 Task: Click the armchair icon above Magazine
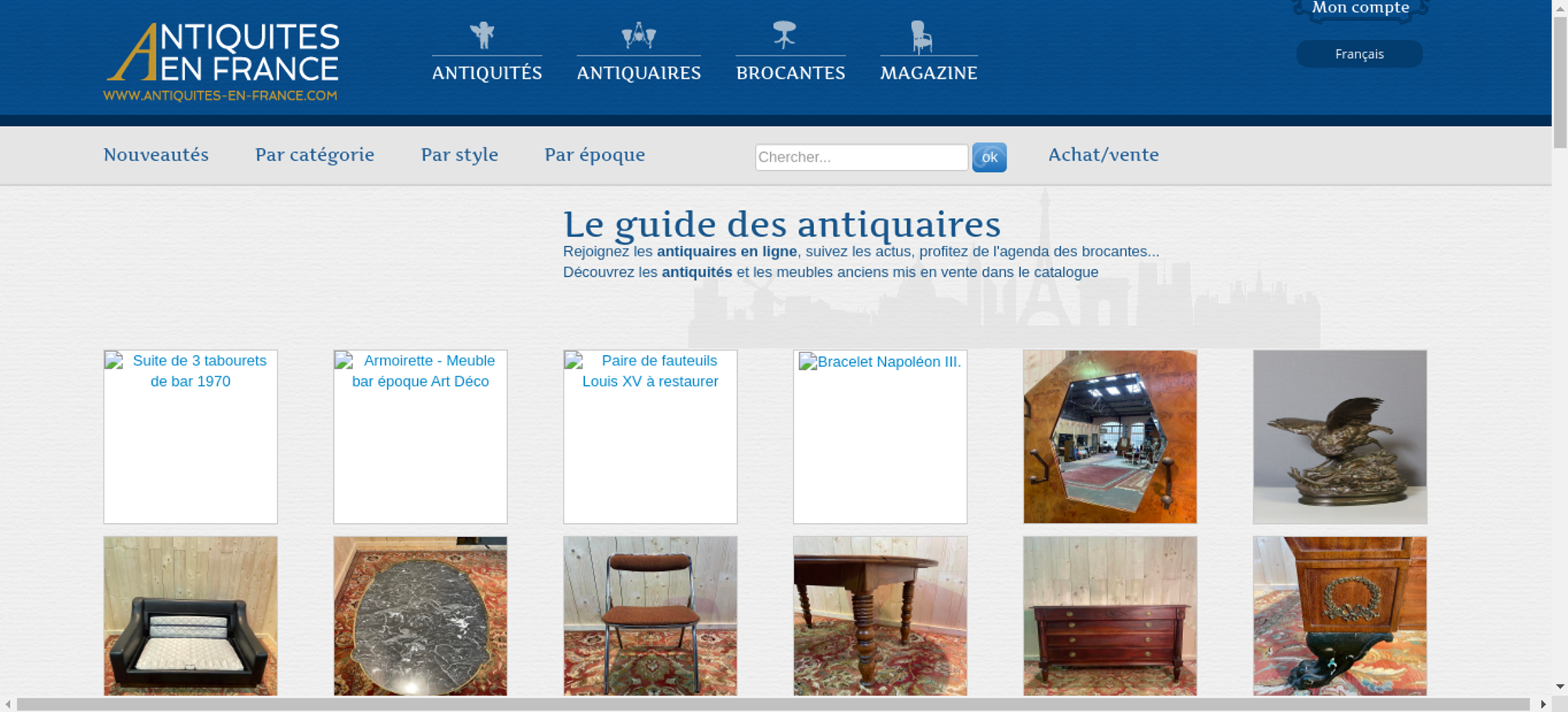tap(922, 37)
